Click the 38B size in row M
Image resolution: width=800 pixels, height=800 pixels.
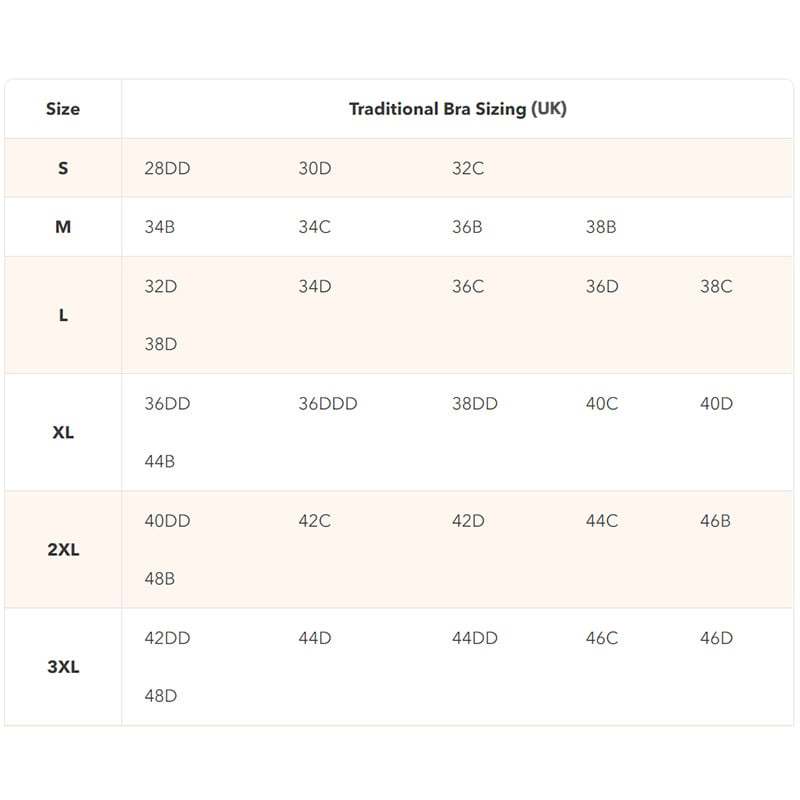(601, 227)
